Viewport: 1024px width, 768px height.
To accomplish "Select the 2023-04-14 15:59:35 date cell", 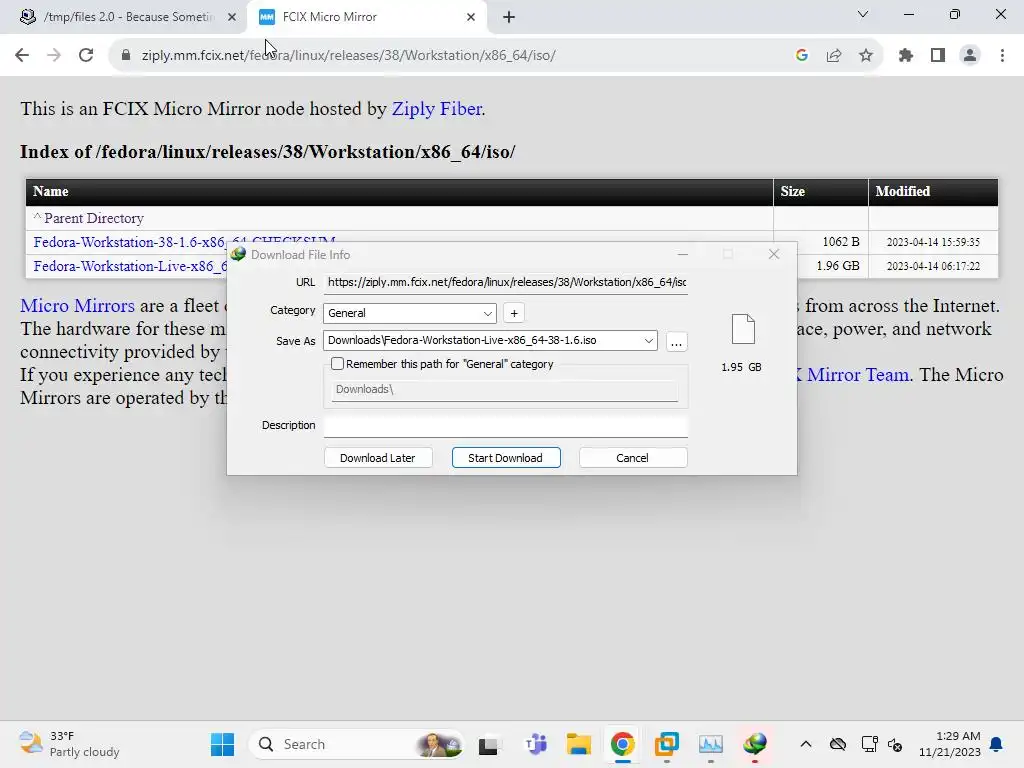I will tap(933, 242).
